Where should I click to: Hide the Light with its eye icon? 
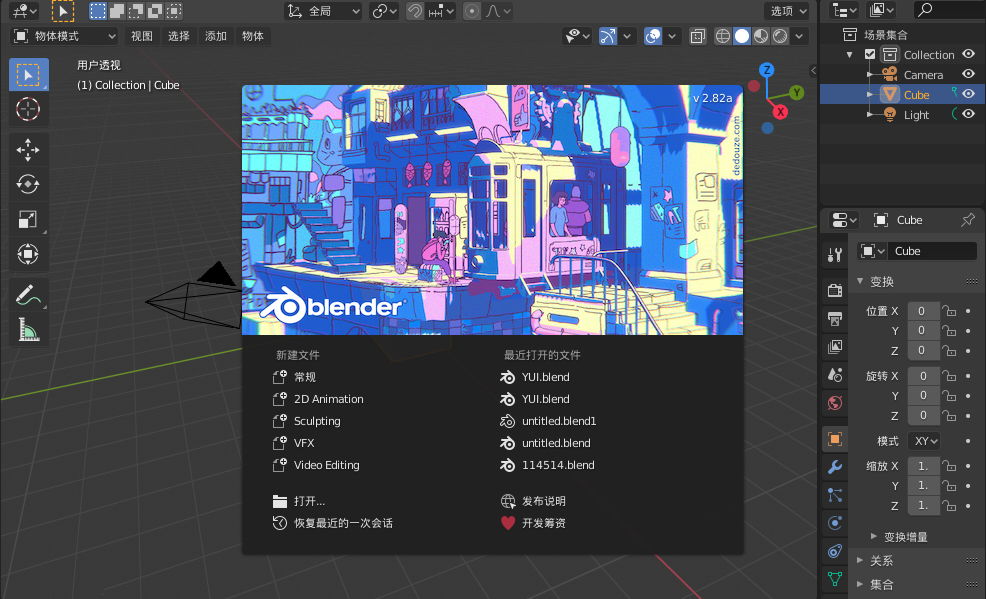[968, 114]
